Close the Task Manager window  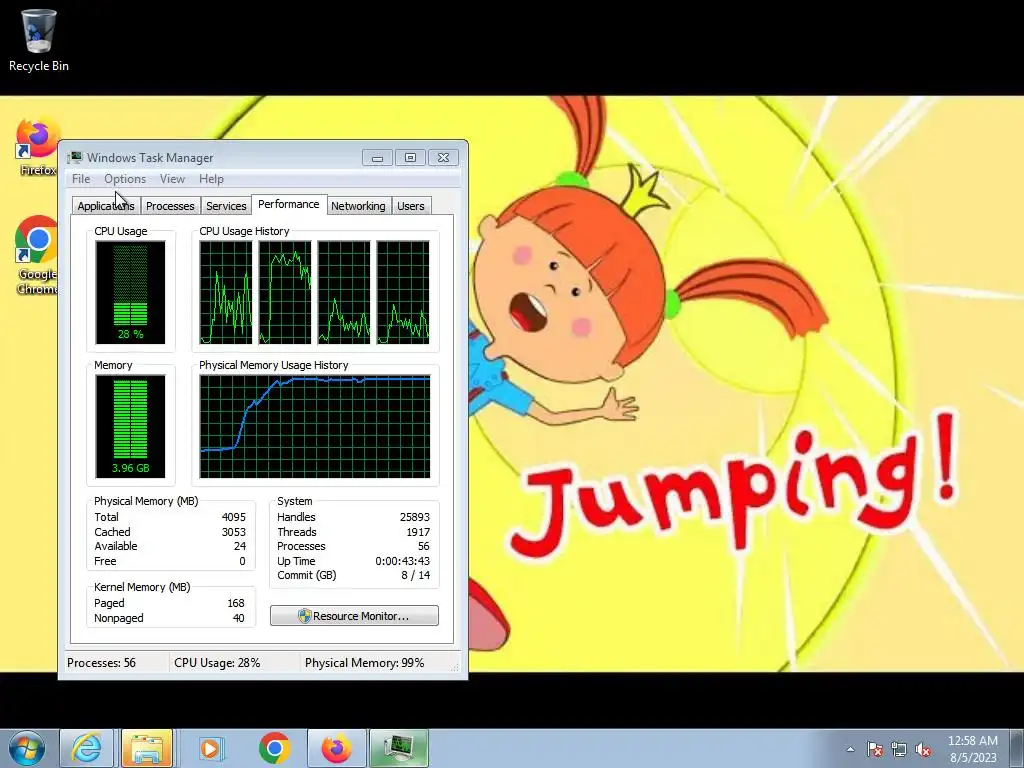point(443,157)
